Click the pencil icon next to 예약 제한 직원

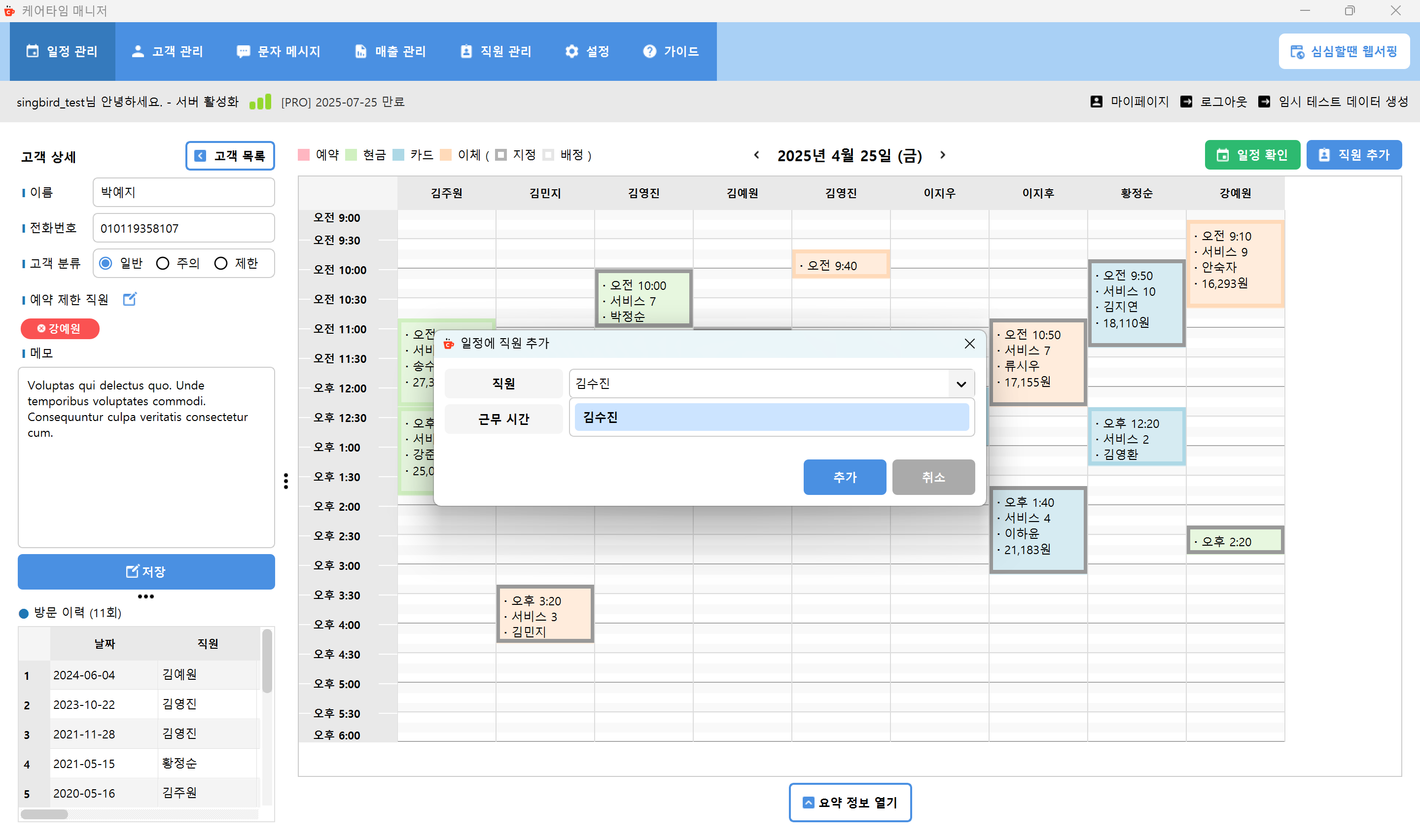coord(130,299)
